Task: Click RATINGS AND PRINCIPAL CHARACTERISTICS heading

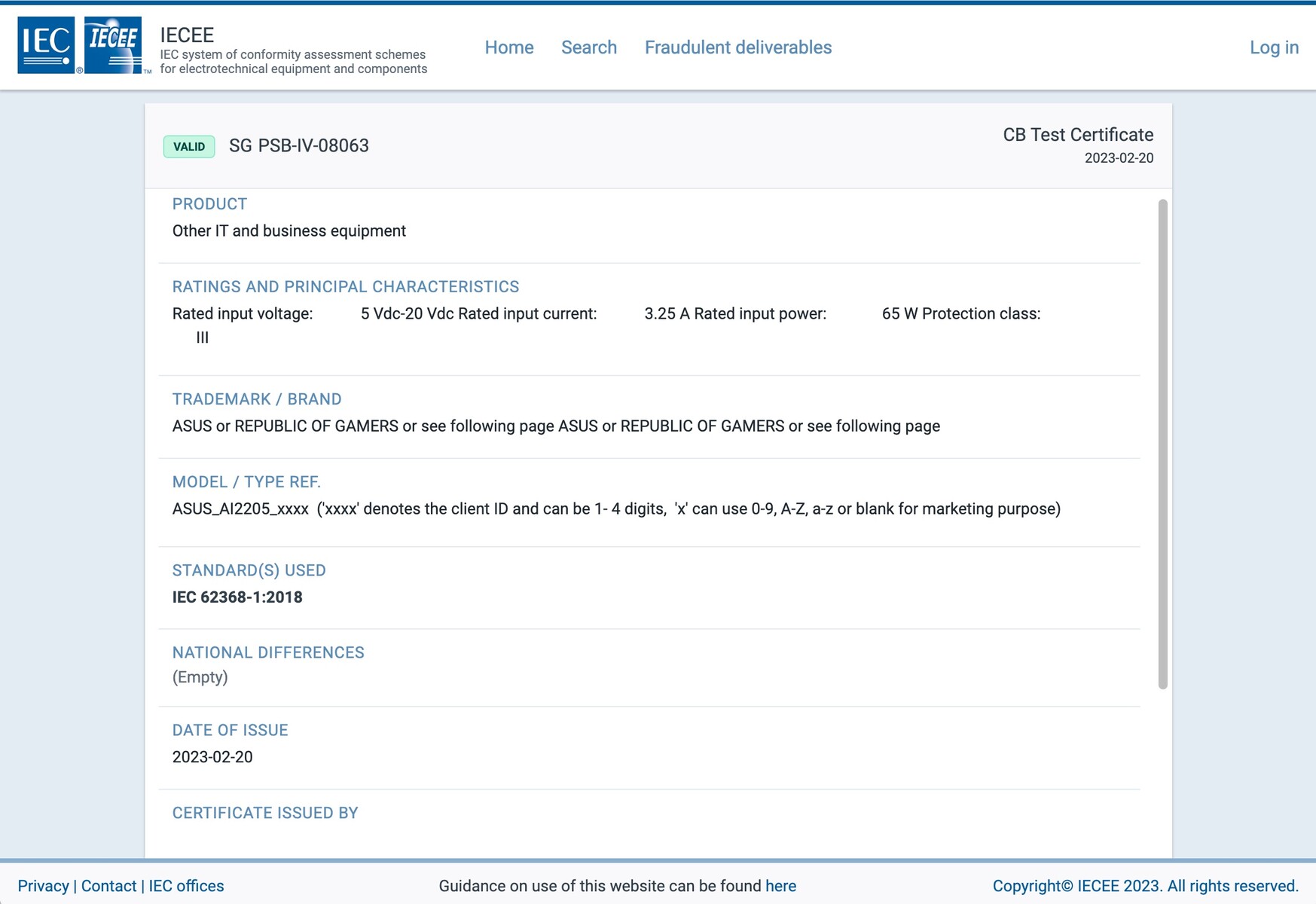Action: [346, 287]
